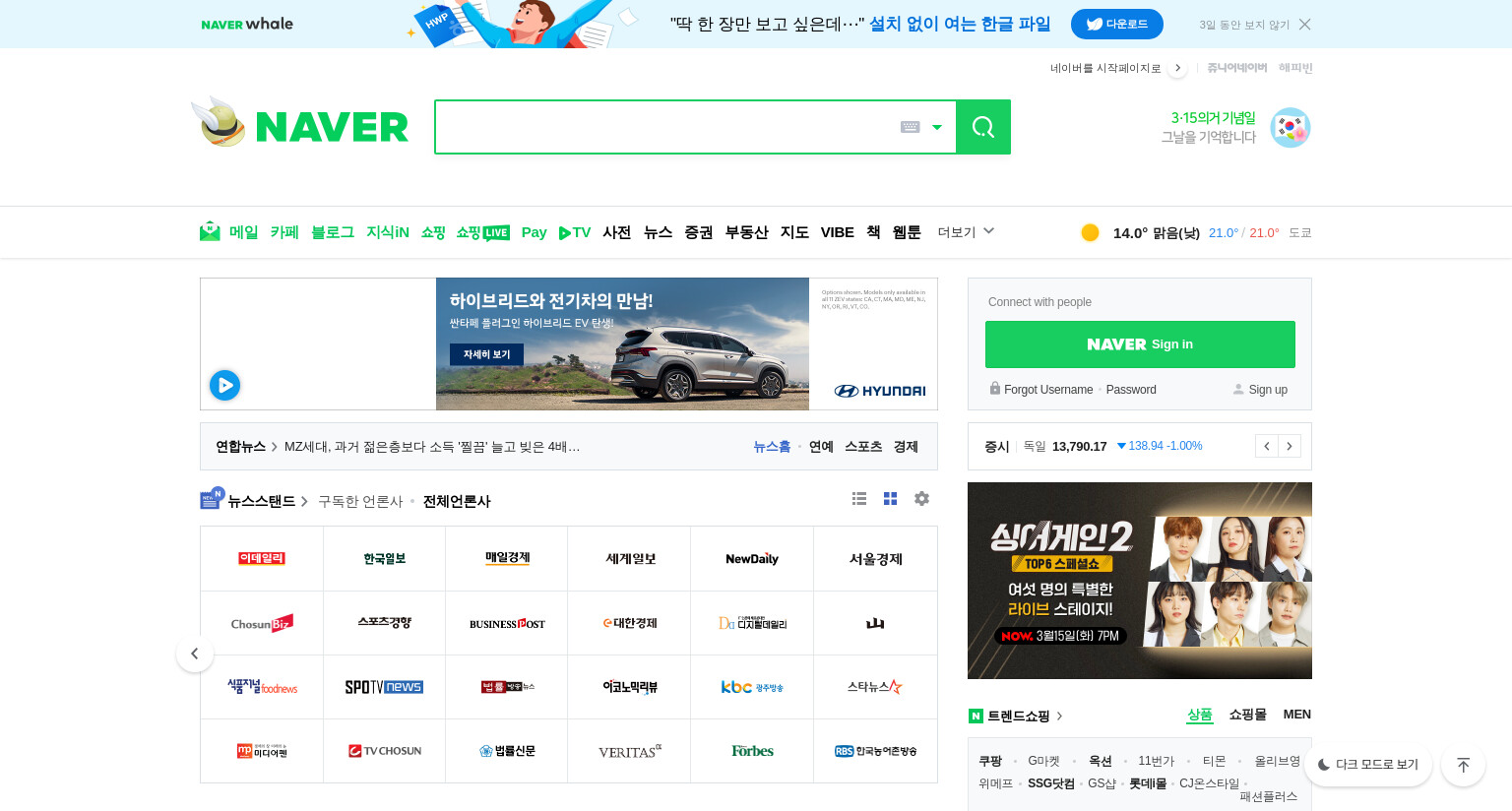Click the green search magnifier button
The height and width of the screenshot is (811, 1512).
[982, 127]
